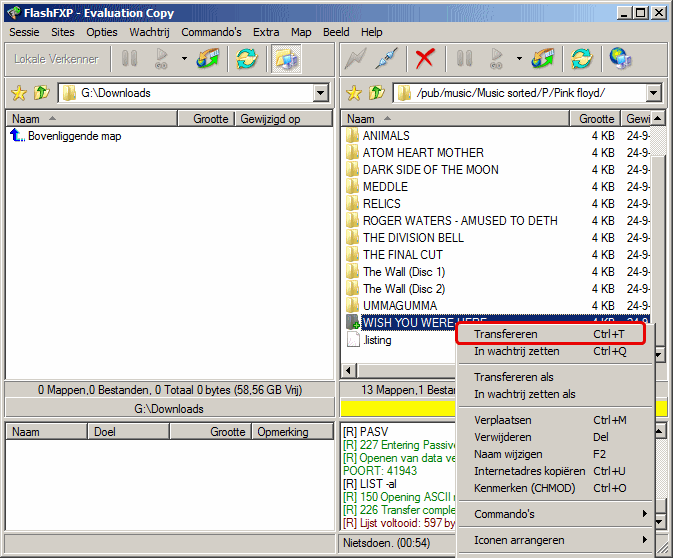Select the ATOM HEART MOTHER folder
673x558 pixels.
click(423, 153)
